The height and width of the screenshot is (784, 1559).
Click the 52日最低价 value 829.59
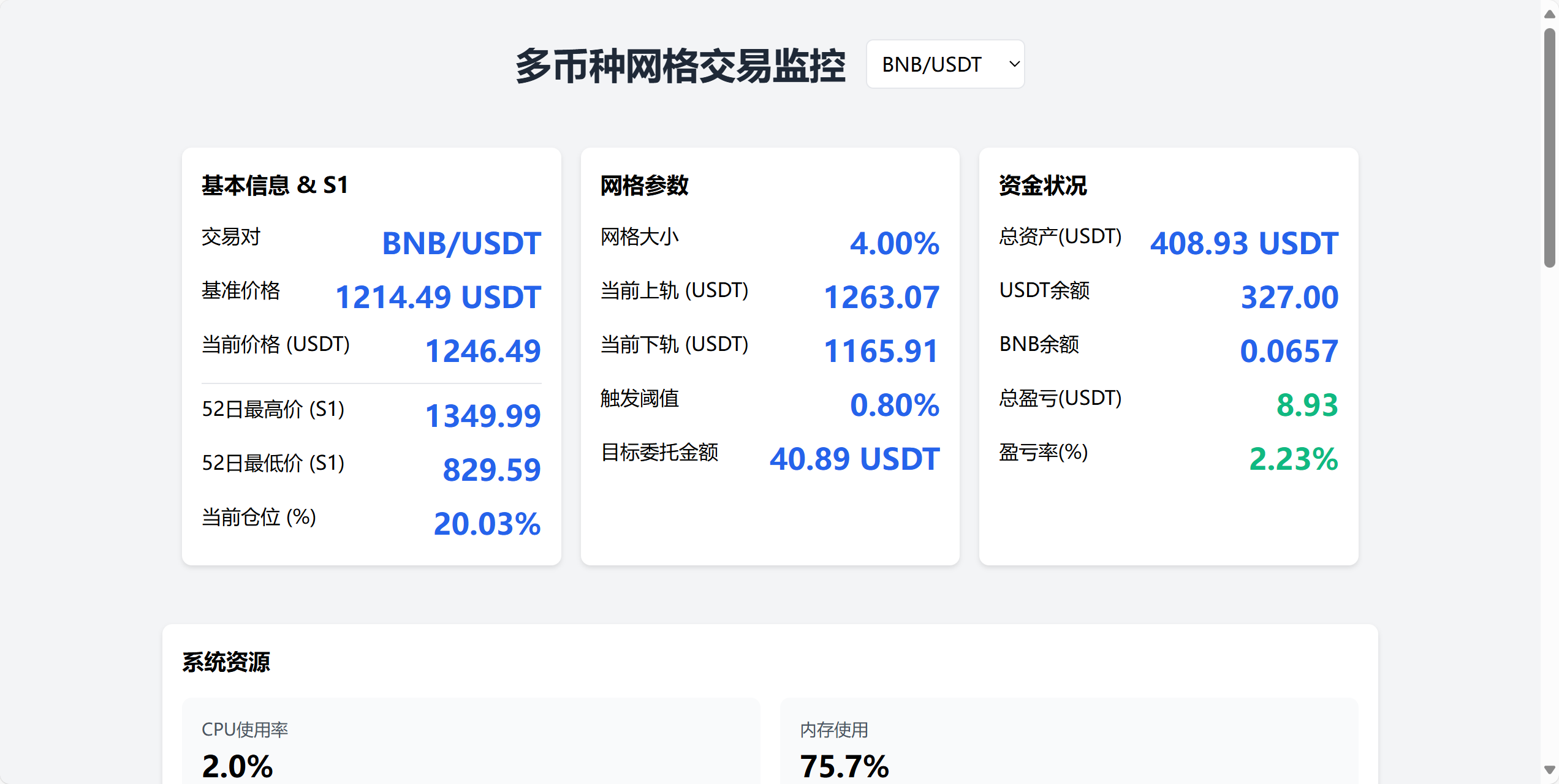[491, 470]
